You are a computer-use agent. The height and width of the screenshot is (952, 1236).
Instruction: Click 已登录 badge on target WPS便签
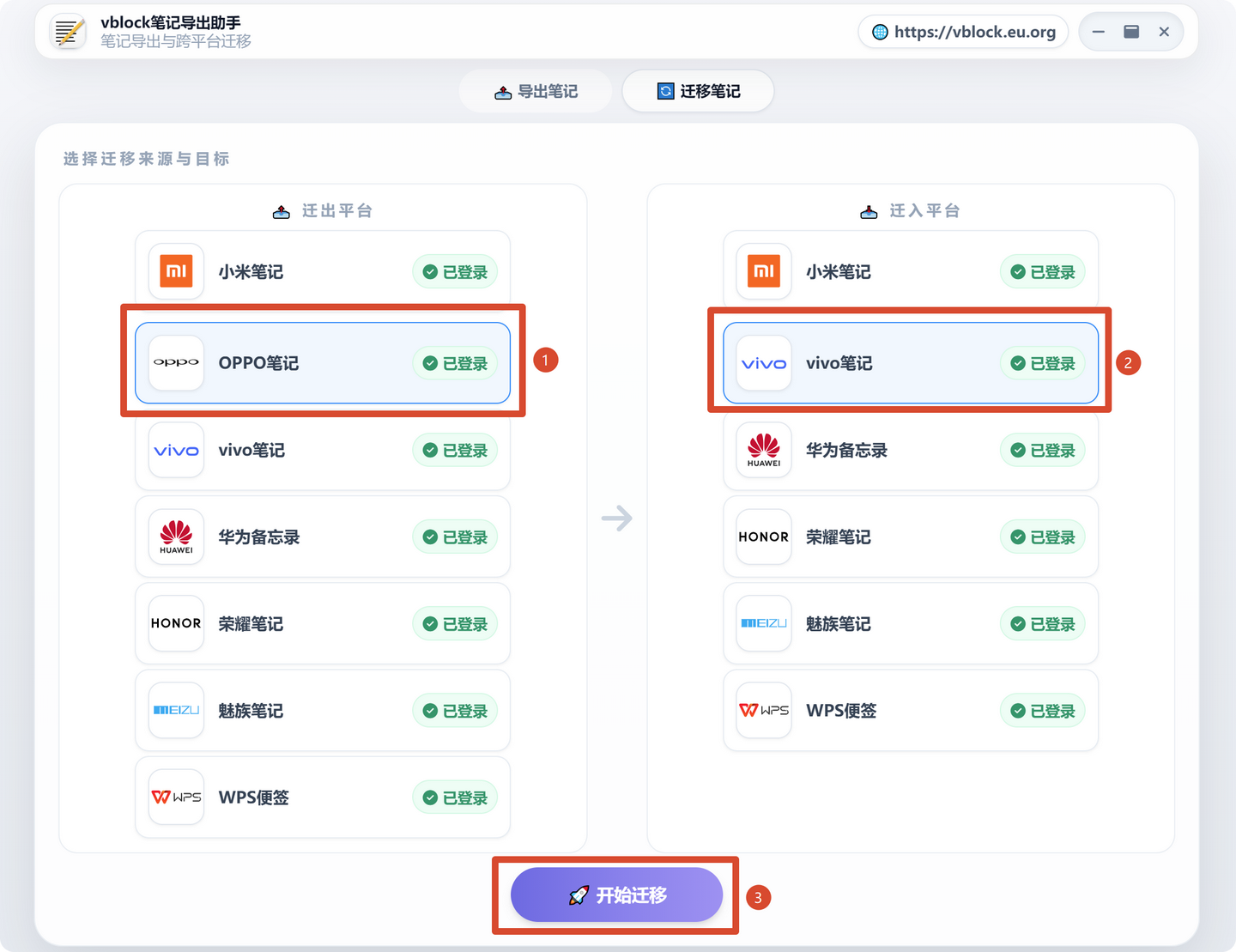click(1043, 711)
